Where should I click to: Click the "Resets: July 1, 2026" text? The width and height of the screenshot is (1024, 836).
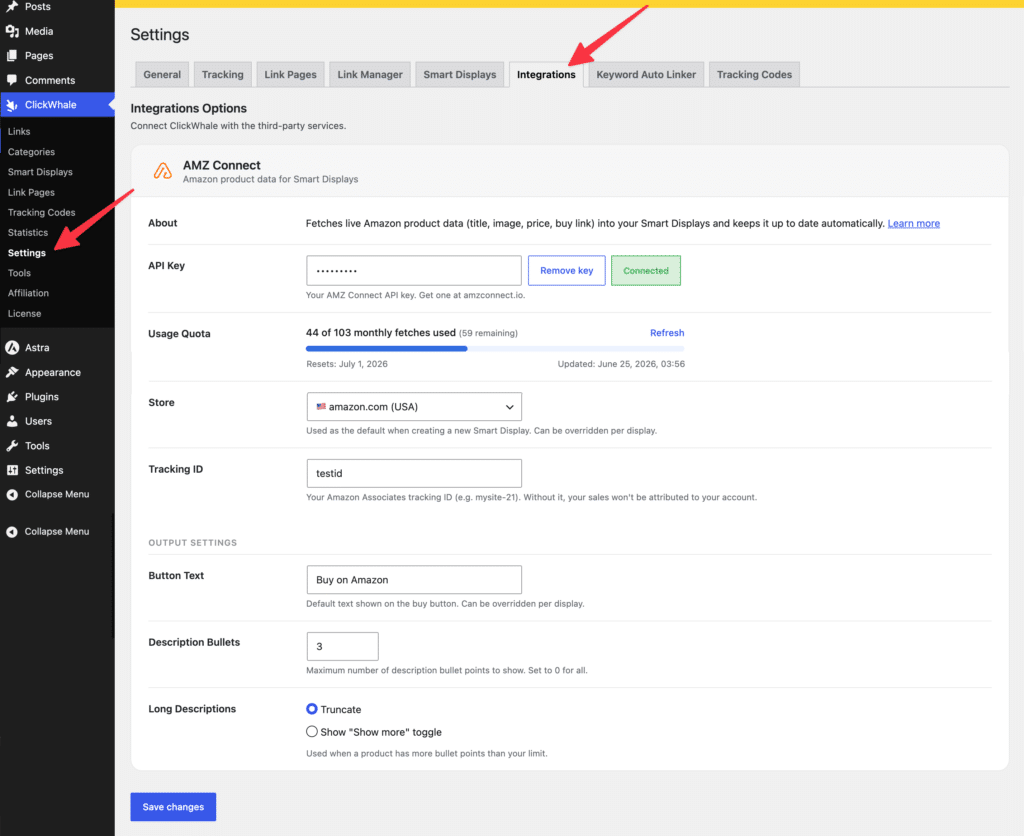tap(347, 364)
